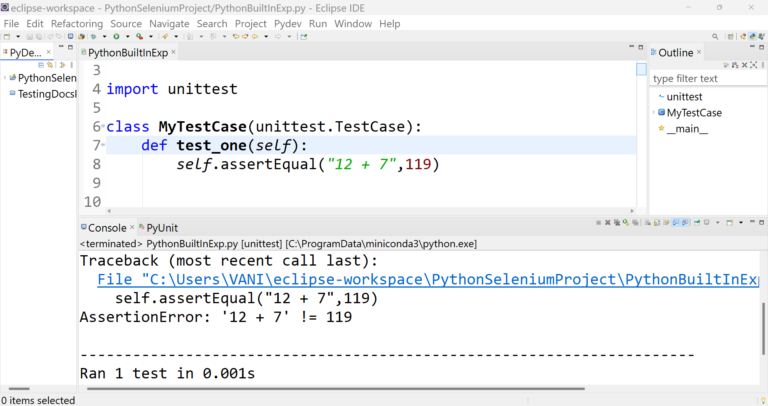Close the PyDev Package Explorer tab

pos(48,52)
